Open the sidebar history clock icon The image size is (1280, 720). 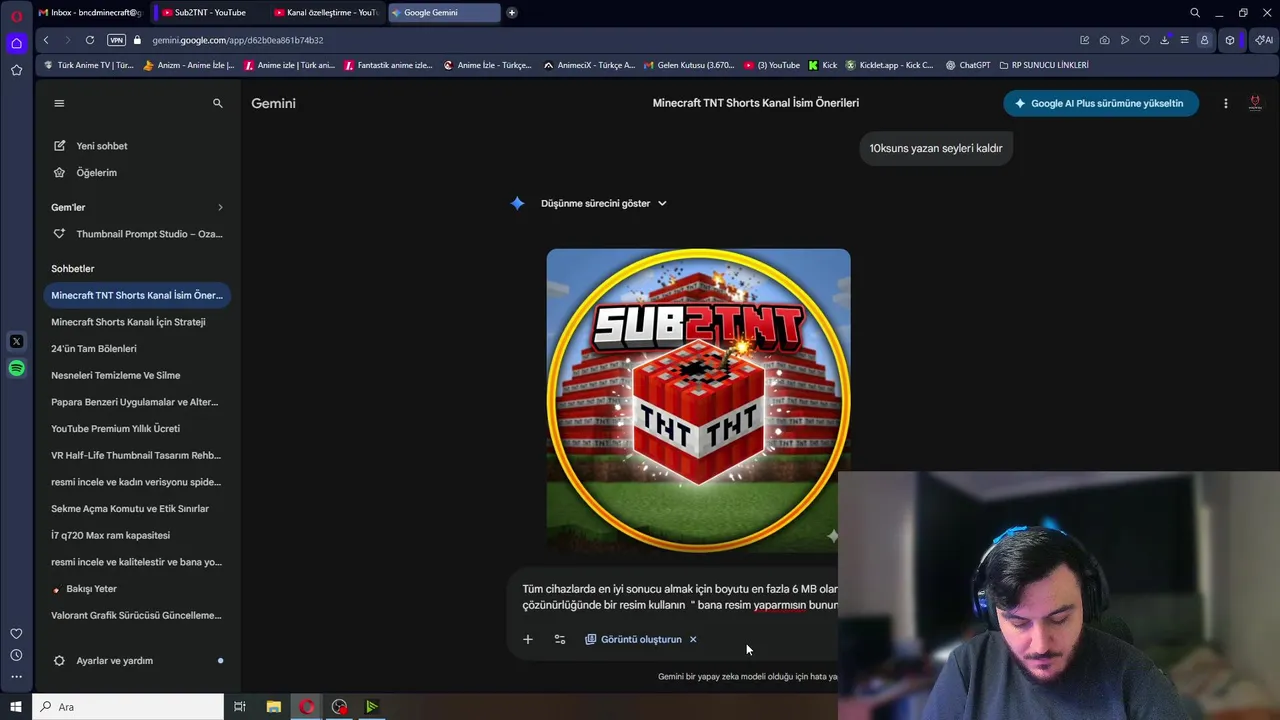[x=16, y=655]
